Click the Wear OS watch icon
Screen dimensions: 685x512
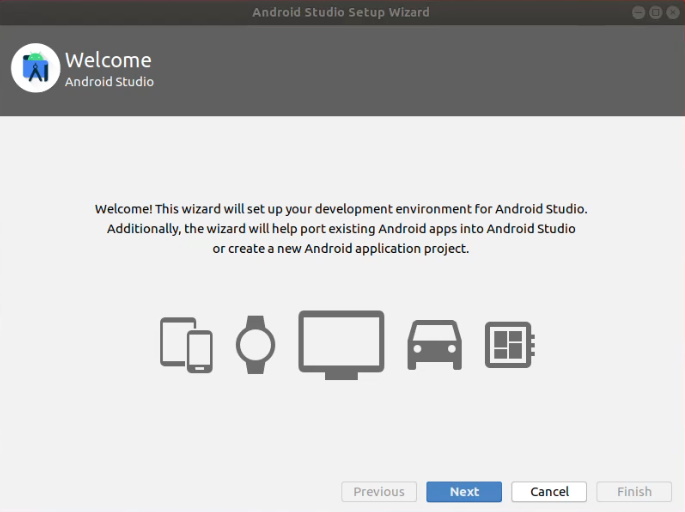256,345
